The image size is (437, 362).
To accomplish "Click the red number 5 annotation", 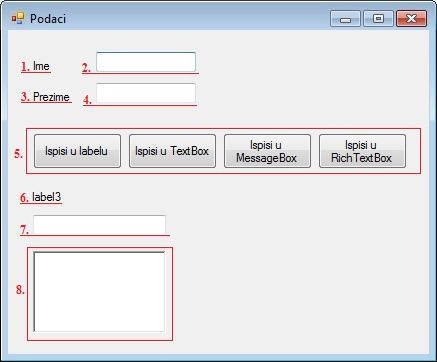I will pyautogui.click(x=19, y=154).
